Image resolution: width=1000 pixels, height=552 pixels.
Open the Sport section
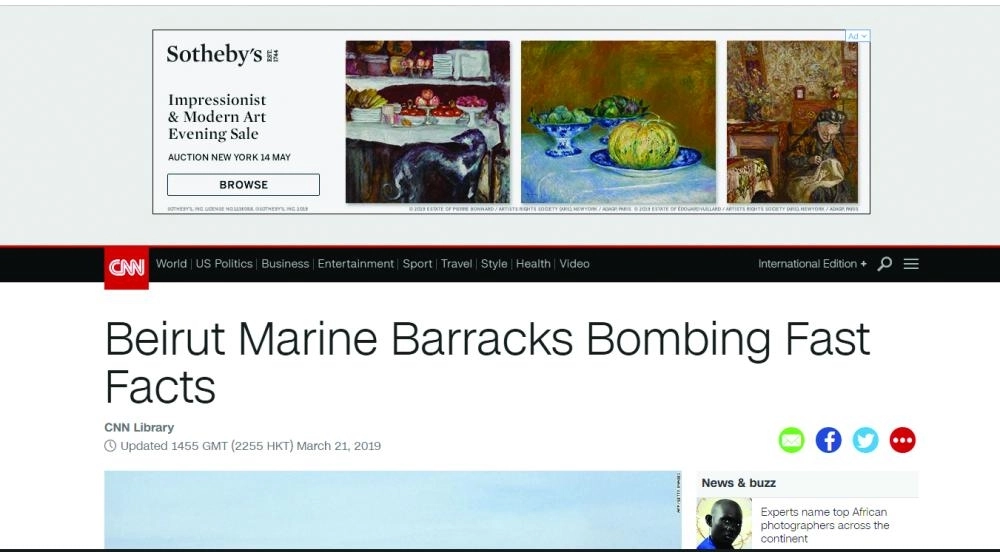tap(417, 264)
